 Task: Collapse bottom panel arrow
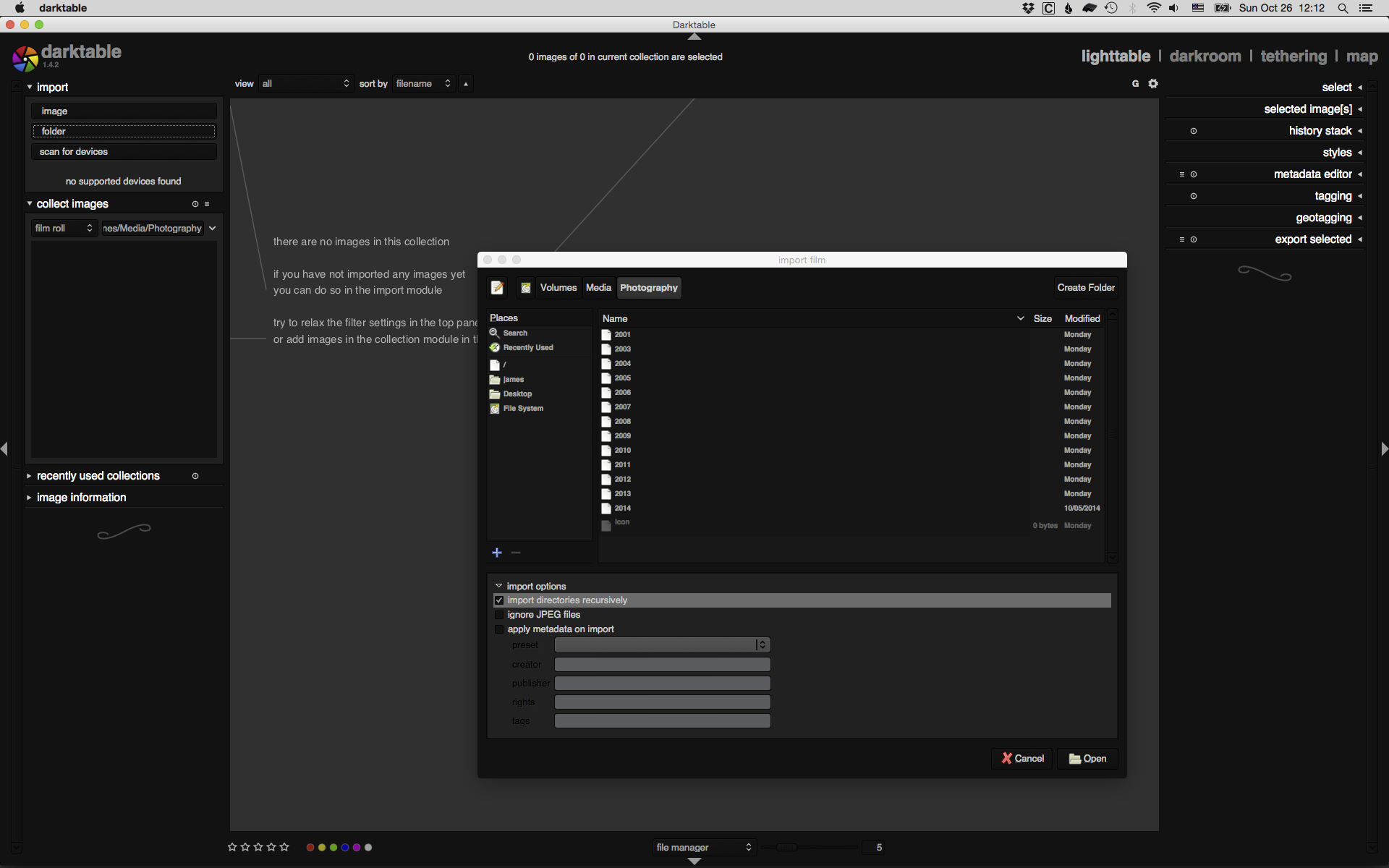click(x=694, y=861)
